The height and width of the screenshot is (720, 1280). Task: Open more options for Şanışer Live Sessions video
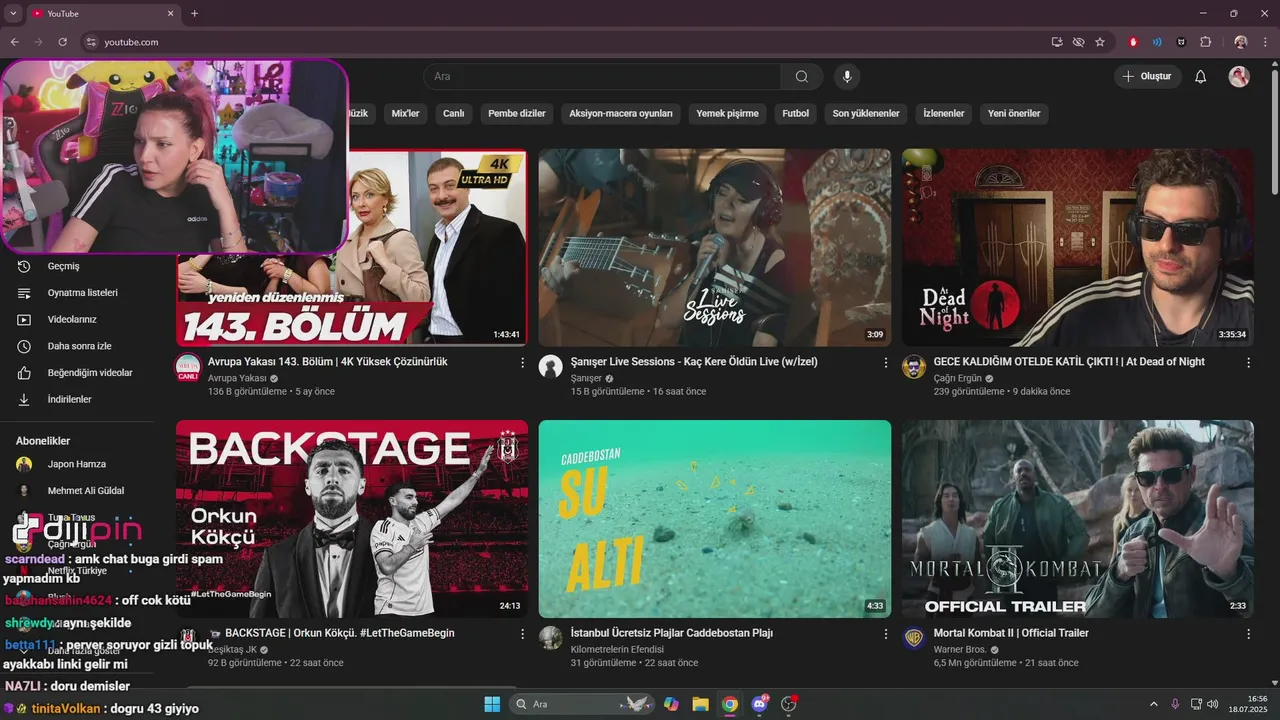[885, 362]
